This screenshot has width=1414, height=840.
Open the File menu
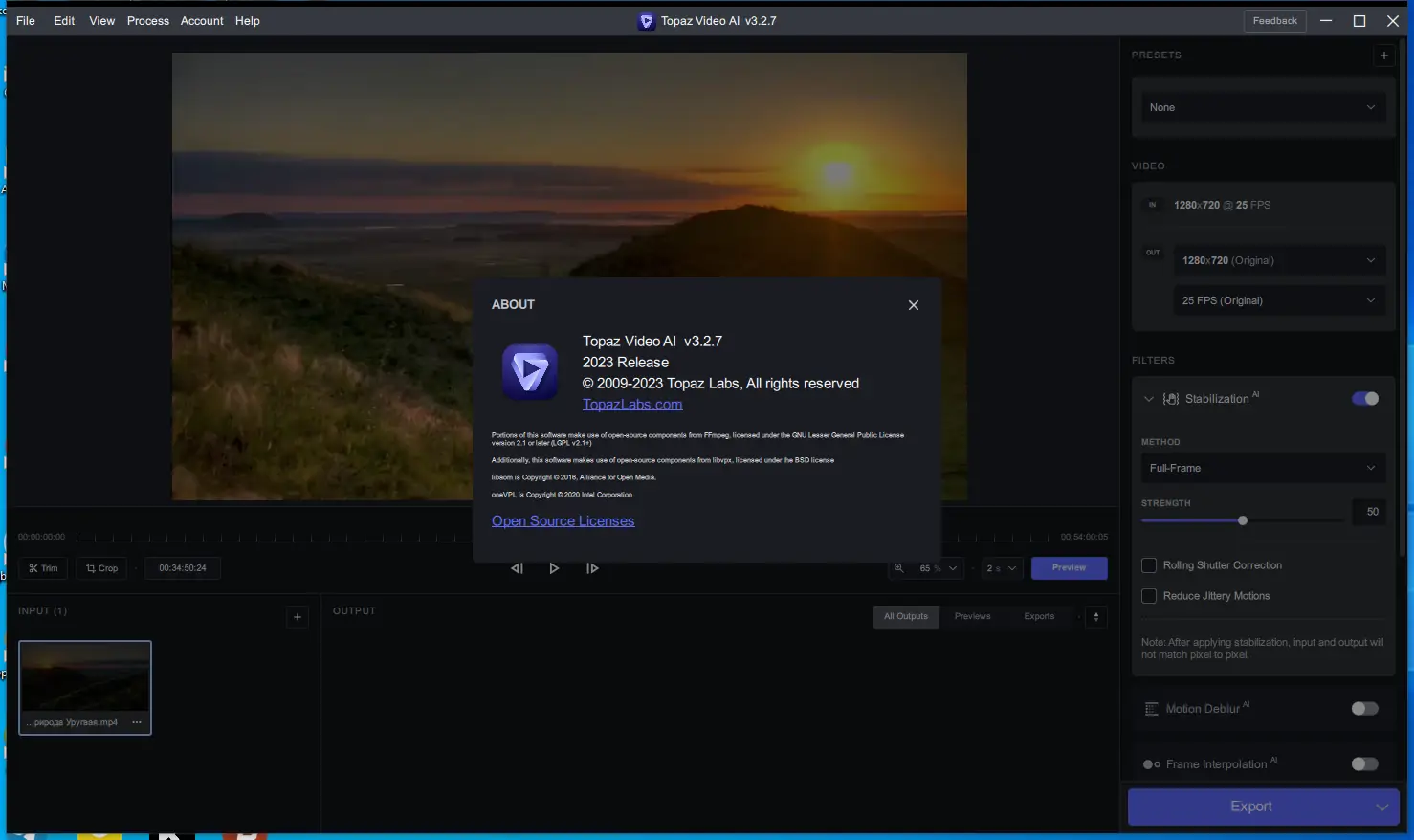pyautogui.click(x=26, y=21)
